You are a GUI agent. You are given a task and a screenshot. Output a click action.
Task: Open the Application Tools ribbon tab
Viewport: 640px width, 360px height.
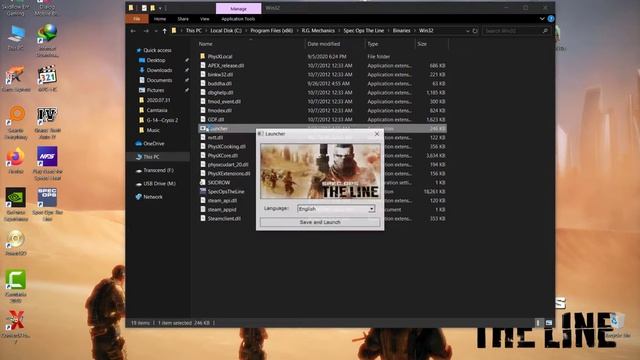pyautogui.click(x=238, y=19)
